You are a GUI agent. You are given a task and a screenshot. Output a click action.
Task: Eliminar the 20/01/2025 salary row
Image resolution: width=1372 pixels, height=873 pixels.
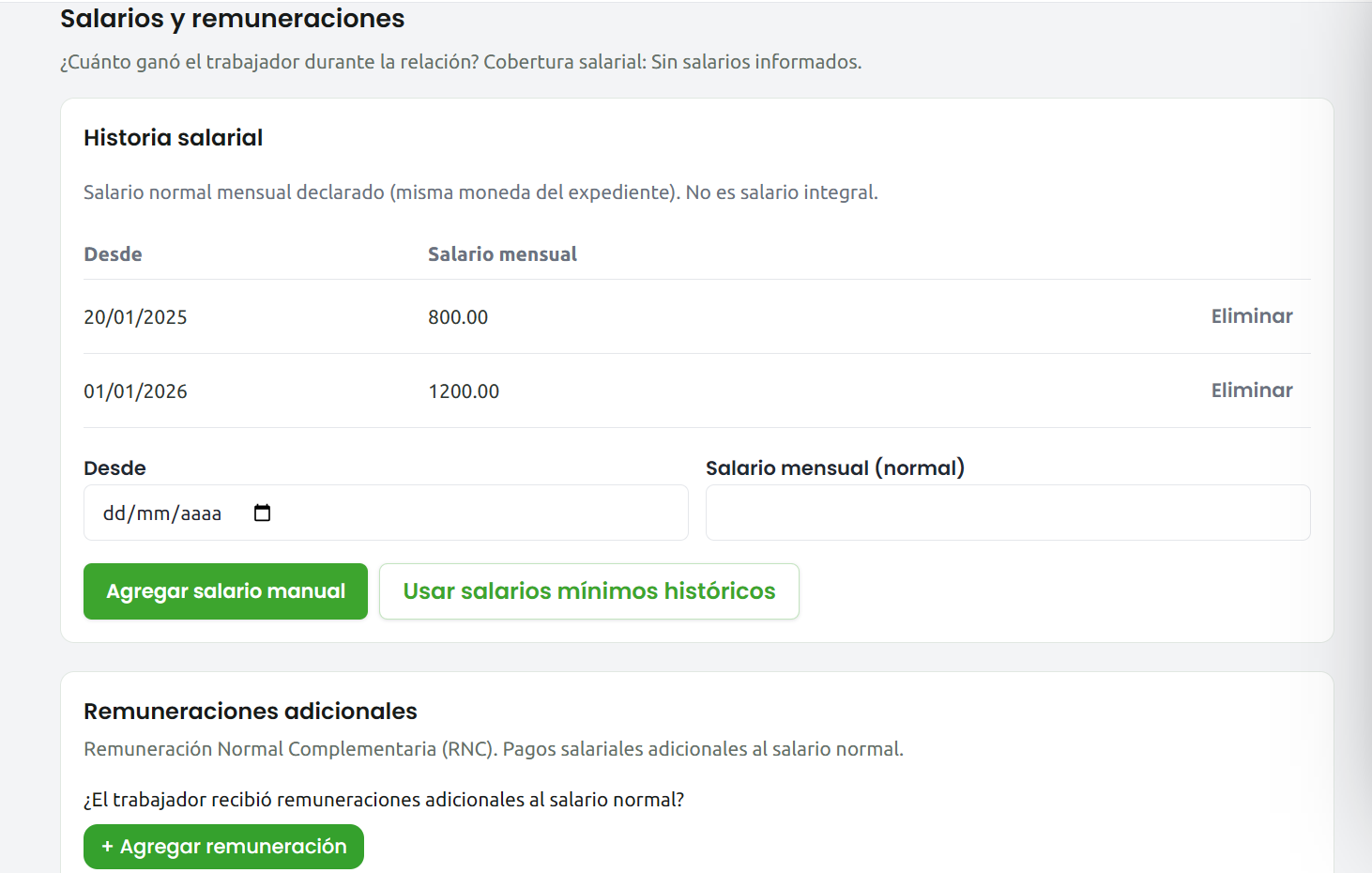(1252, 316)
